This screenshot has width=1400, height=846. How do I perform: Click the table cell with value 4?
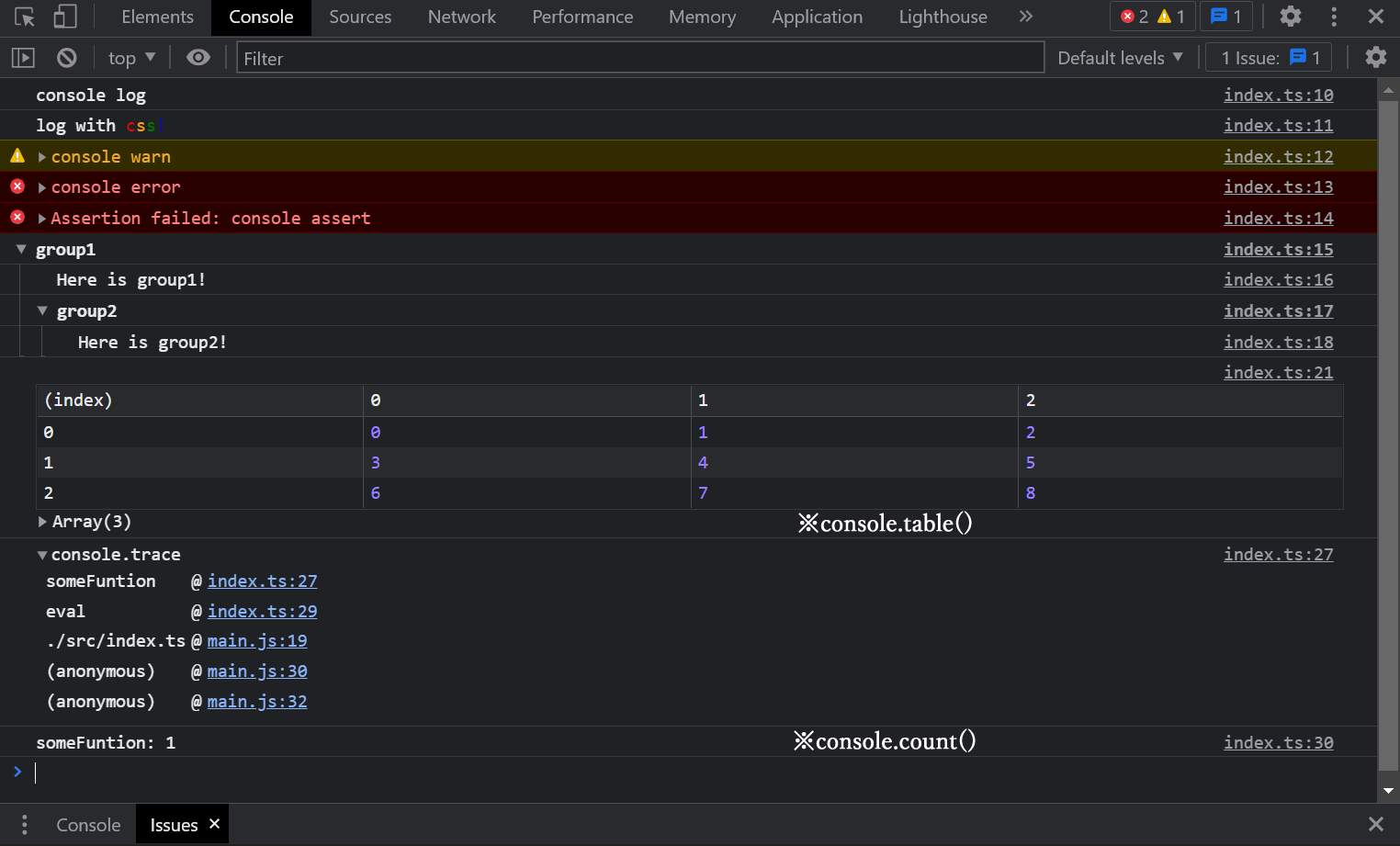click(x=854, y=462)
